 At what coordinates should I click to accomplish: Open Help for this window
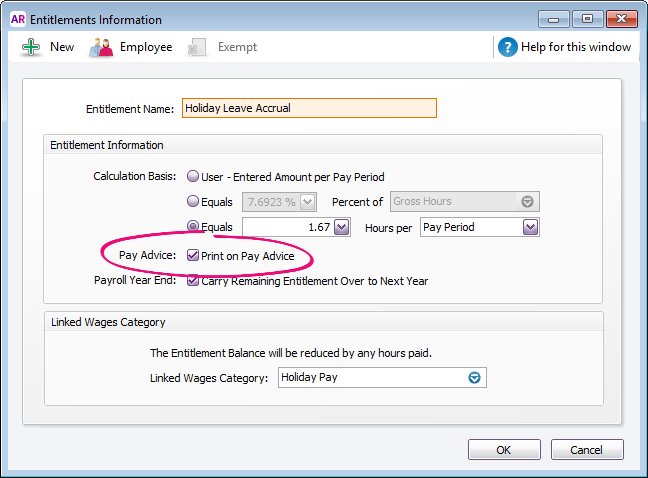pyautogui.click(x=577, y=47)
